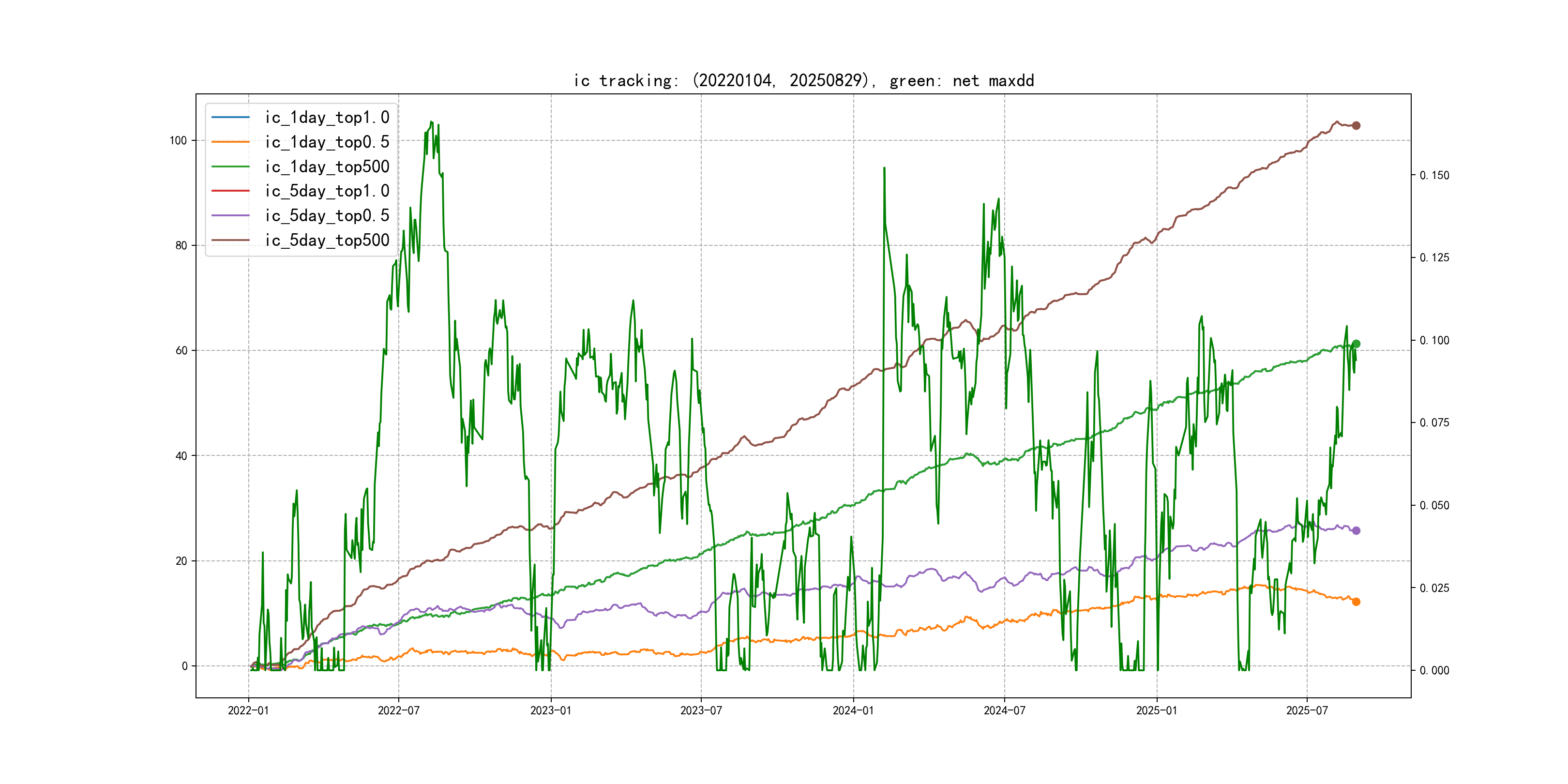The height and width of the screenshot is (784, 1568).
Task: Click the 2022-01 x-axis tick label
Action: pyautogui.click(x=248, y=710)
